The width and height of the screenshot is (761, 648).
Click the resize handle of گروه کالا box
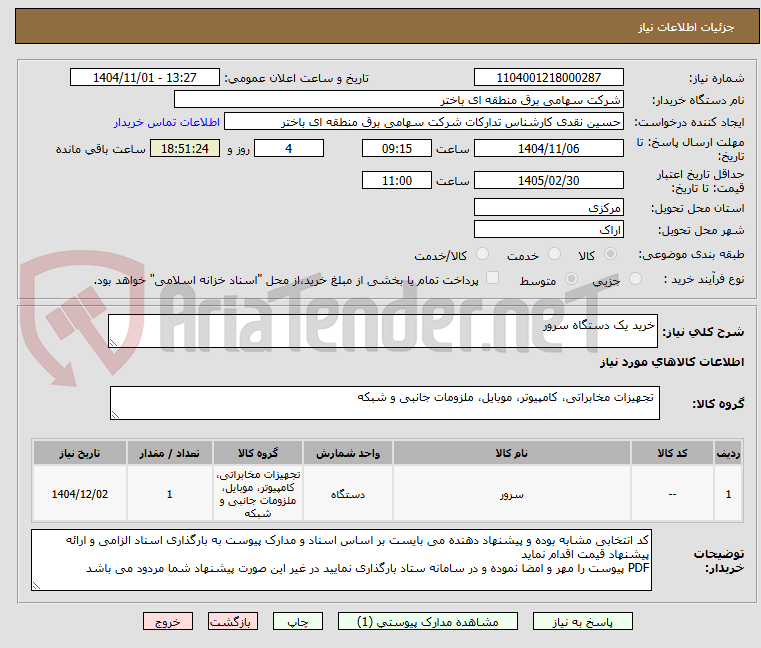[116, 414]
